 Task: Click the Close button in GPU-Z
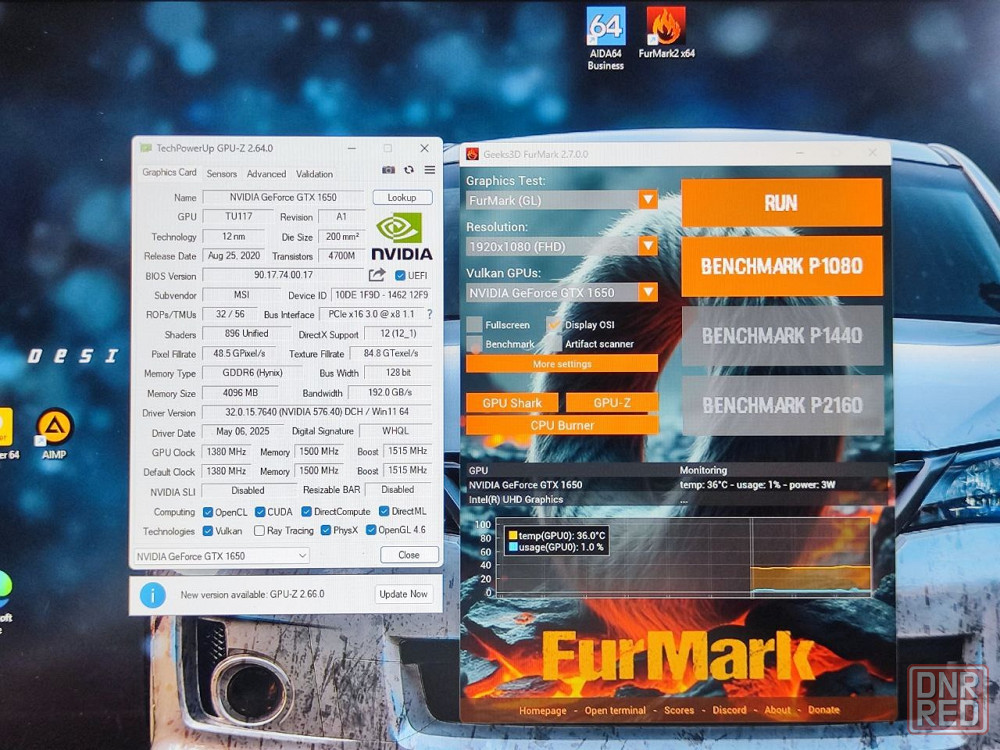tap(409, 555)
